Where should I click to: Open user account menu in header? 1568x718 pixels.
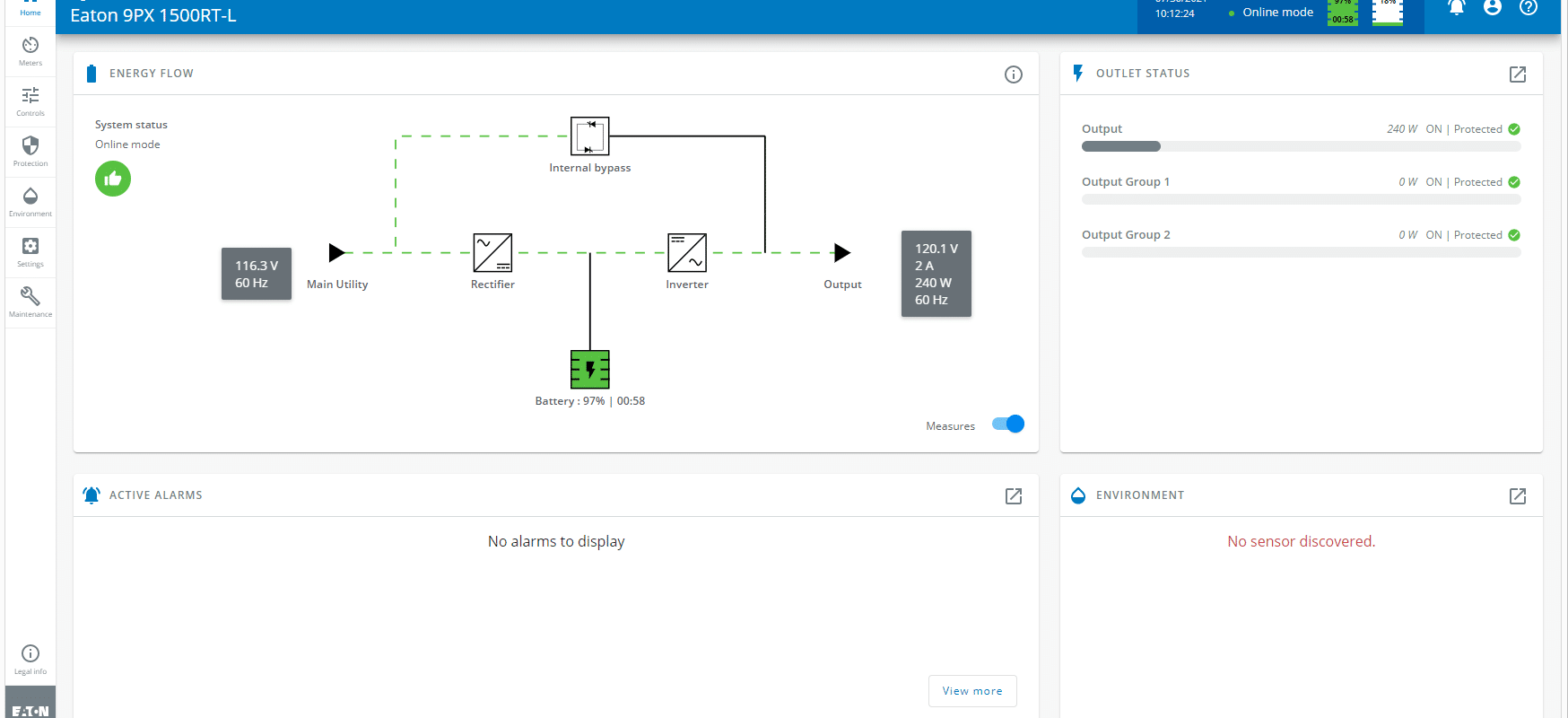pyautogui.click(x=1493, y=8)
